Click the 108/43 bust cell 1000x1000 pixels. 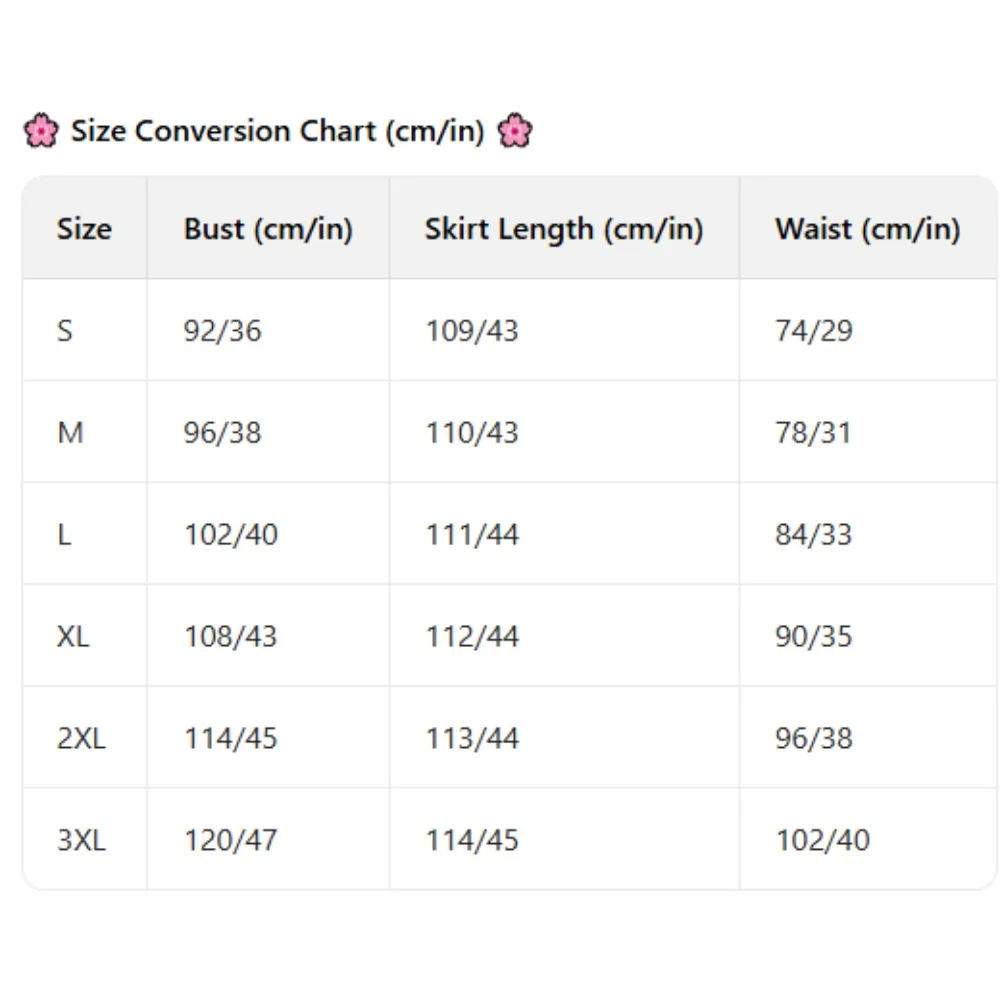click(230, 636)
